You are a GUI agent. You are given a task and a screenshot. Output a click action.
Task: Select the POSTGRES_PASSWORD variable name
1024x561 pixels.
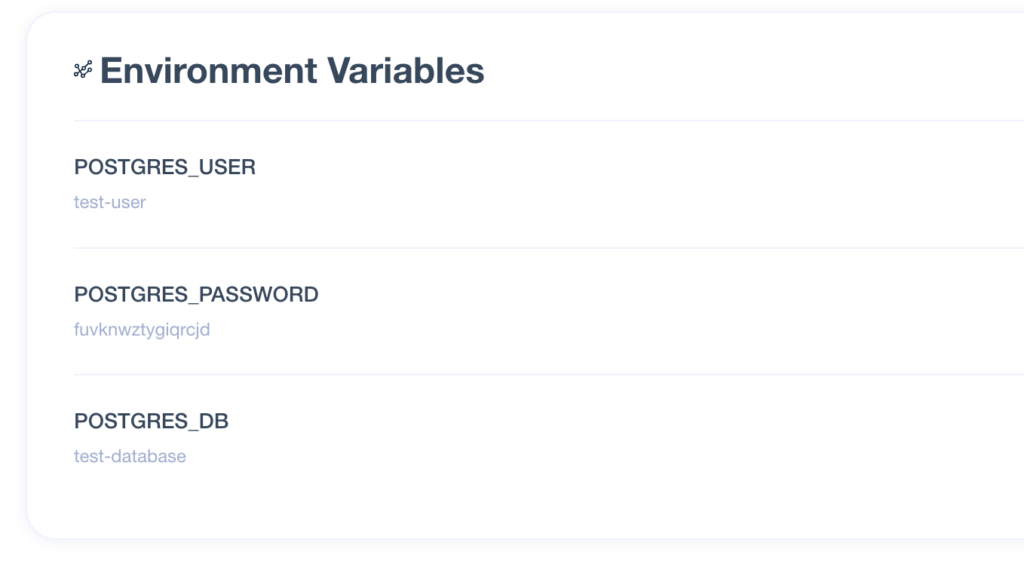(x=196, y=295)
